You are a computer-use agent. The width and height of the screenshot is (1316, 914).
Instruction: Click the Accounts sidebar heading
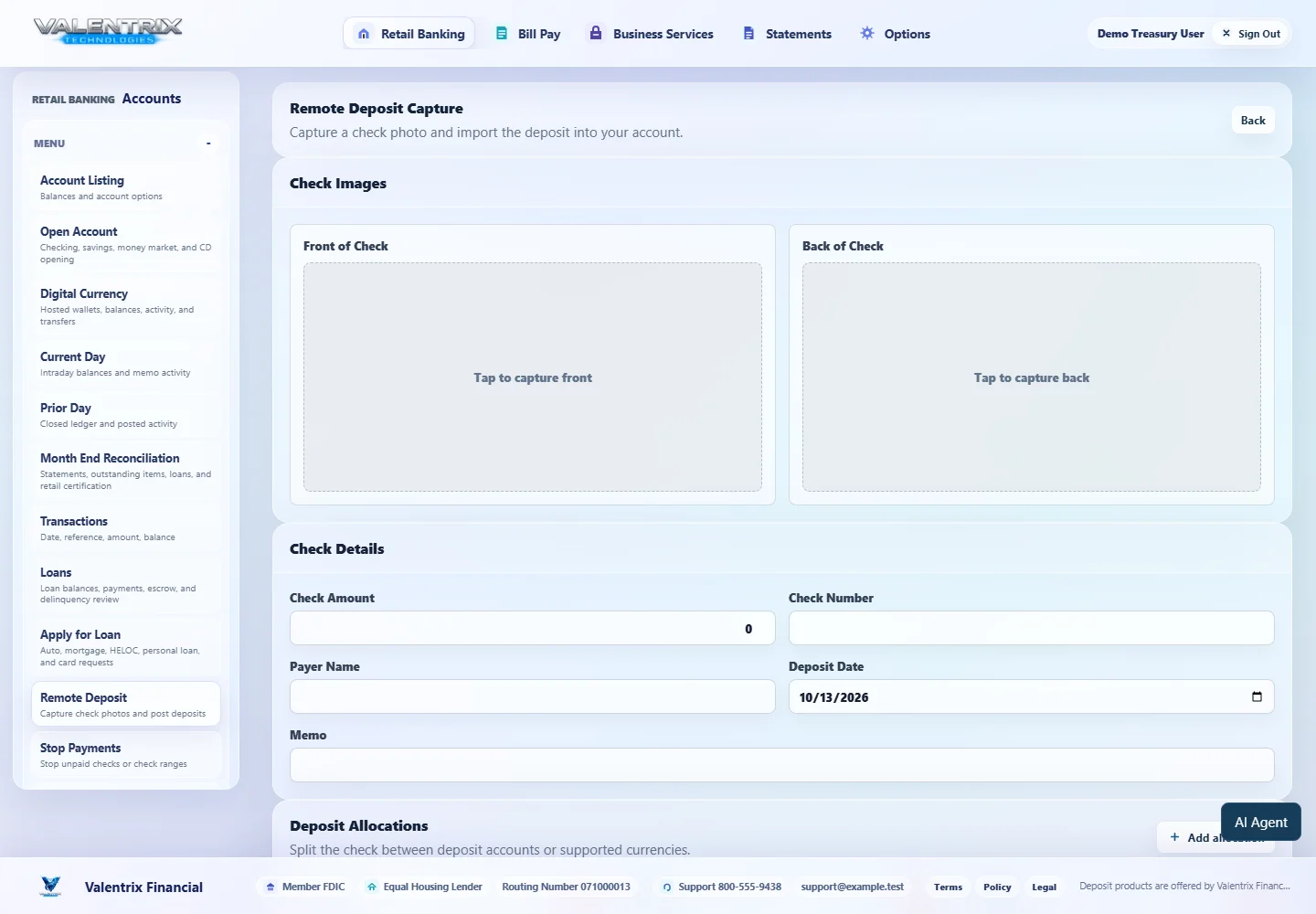(x=152, y=99)
